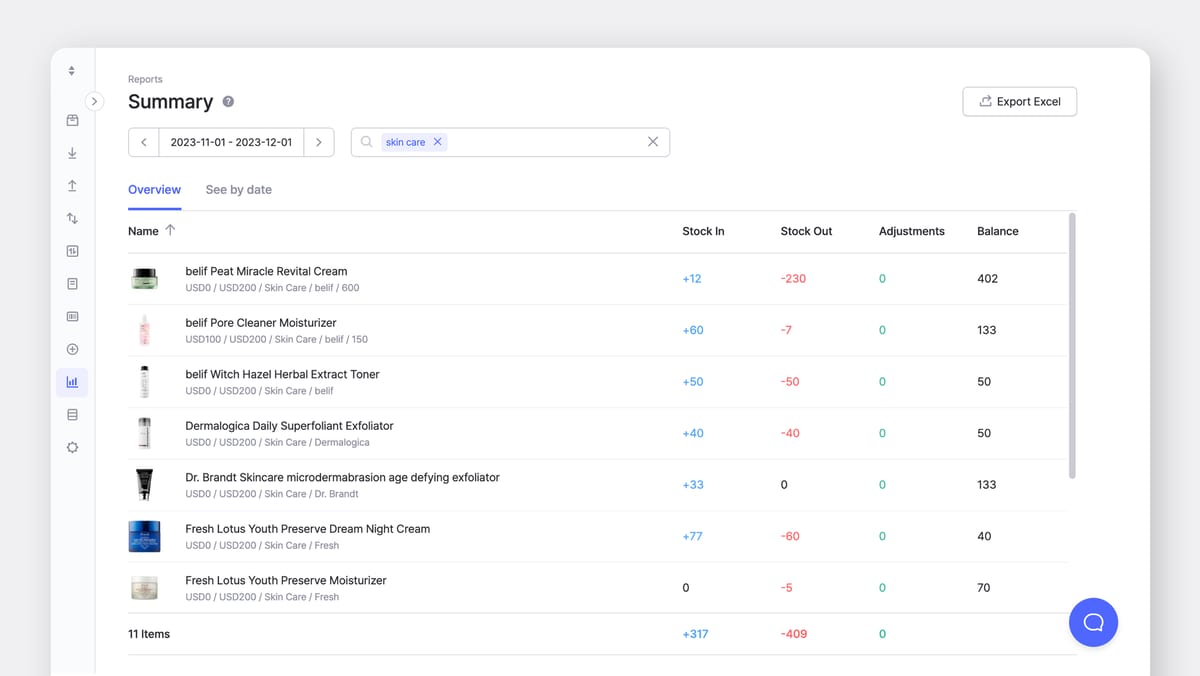The width and height of the screenshot is (1200, 676).
Task: Open the settings gear icon in sidebar
Action: (72, 447)
